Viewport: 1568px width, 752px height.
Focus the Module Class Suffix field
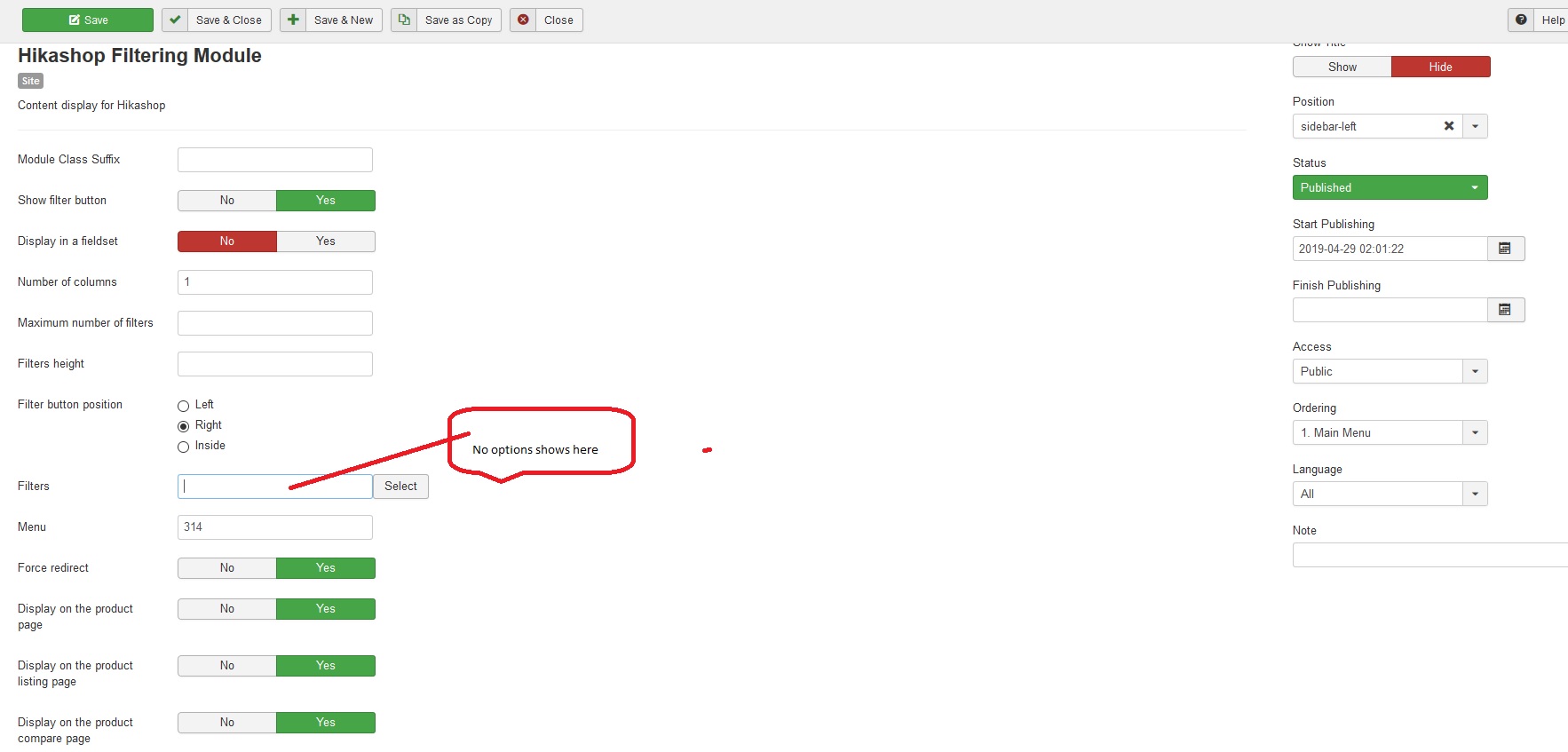coord(275,160)
